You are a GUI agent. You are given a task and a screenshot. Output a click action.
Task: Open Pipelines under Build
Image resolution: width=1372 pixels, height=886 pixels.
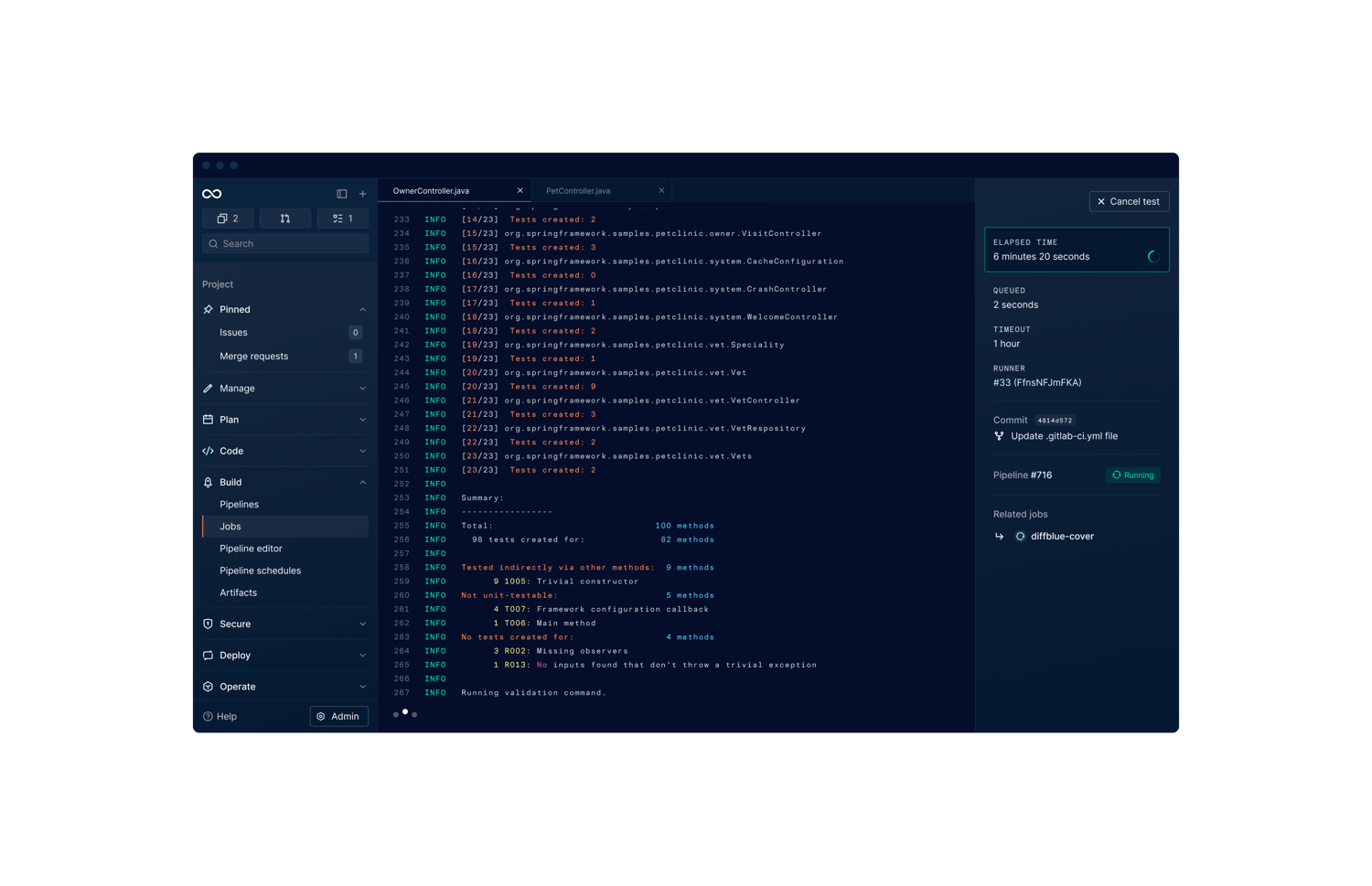(240, 505)
